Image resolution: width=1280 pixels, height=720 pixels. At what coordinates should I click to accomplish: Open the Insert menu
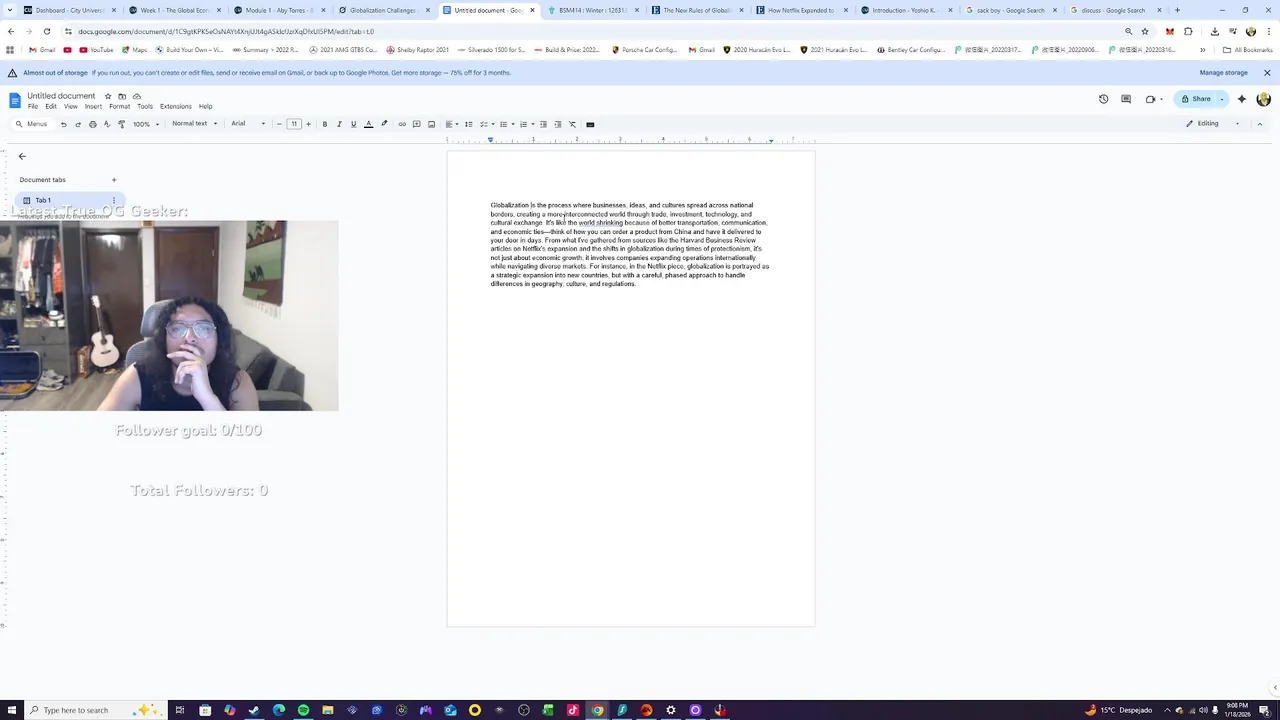[x=93, y=106]
